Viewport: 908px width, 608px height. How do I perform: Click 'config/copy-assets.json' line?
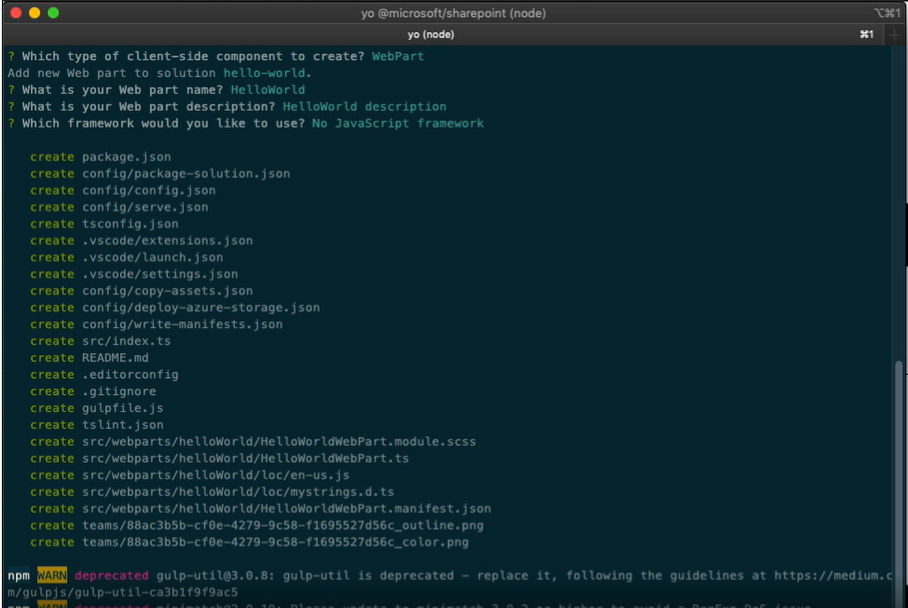[167, 291]
